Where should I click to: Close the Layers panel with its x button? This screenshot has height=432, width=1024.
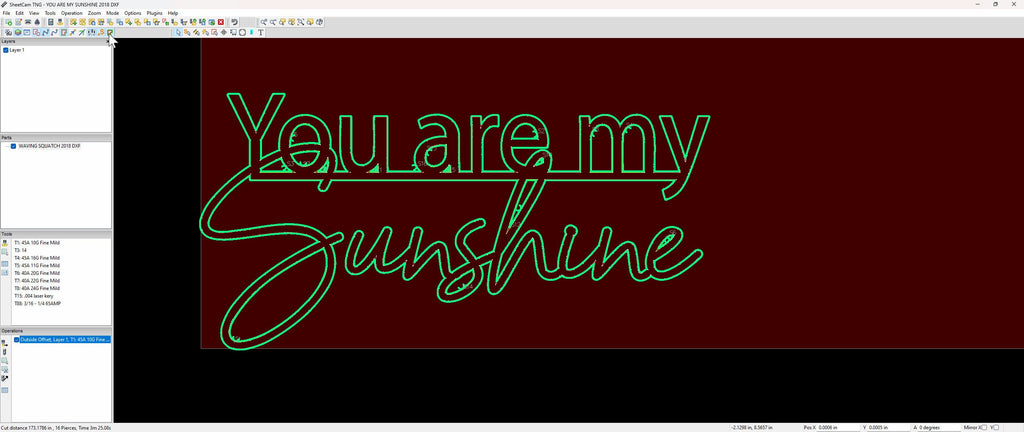point(108,41)
